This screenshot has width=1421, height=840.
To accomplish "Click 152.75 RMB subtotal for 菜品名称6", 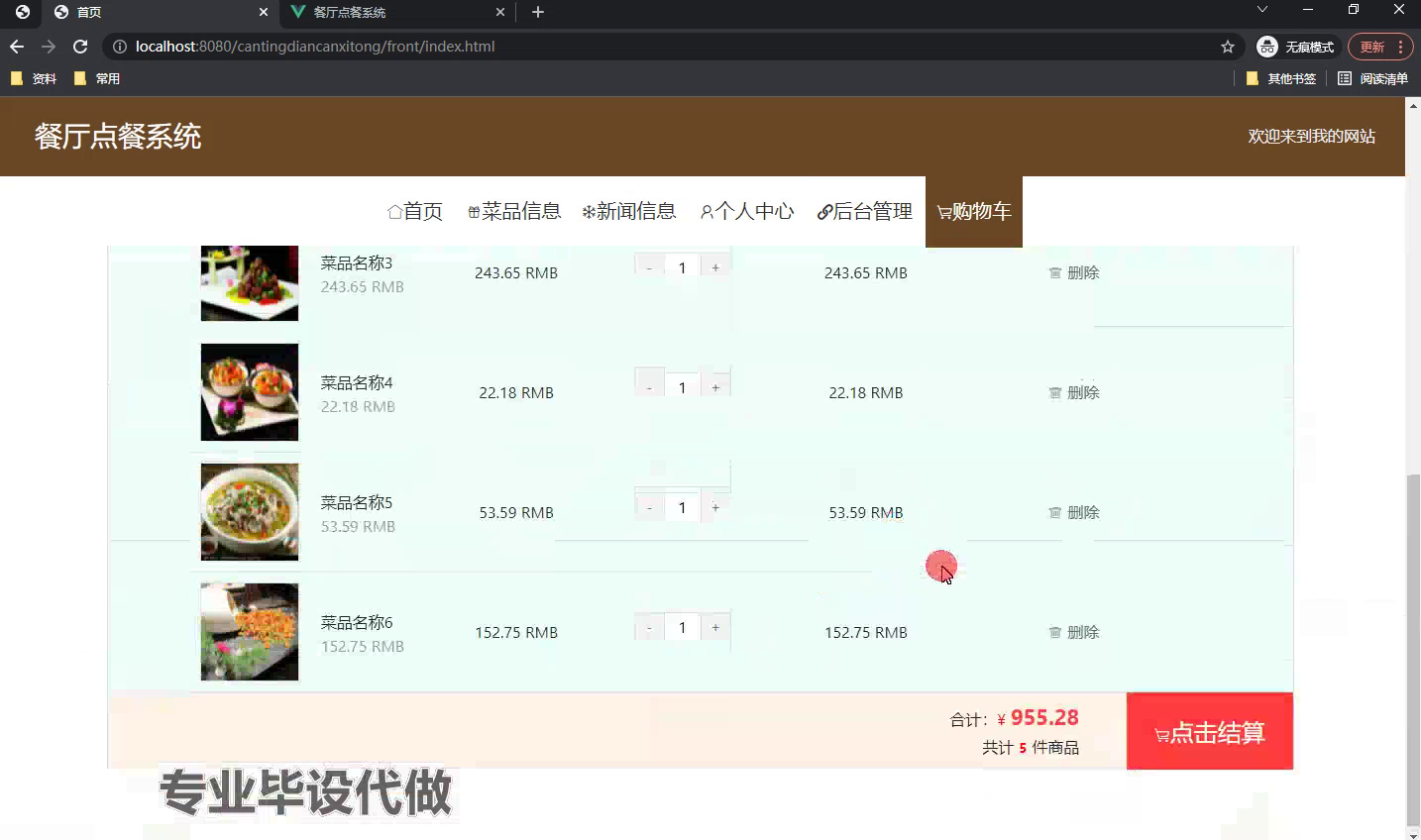I will tap(866, 632).
